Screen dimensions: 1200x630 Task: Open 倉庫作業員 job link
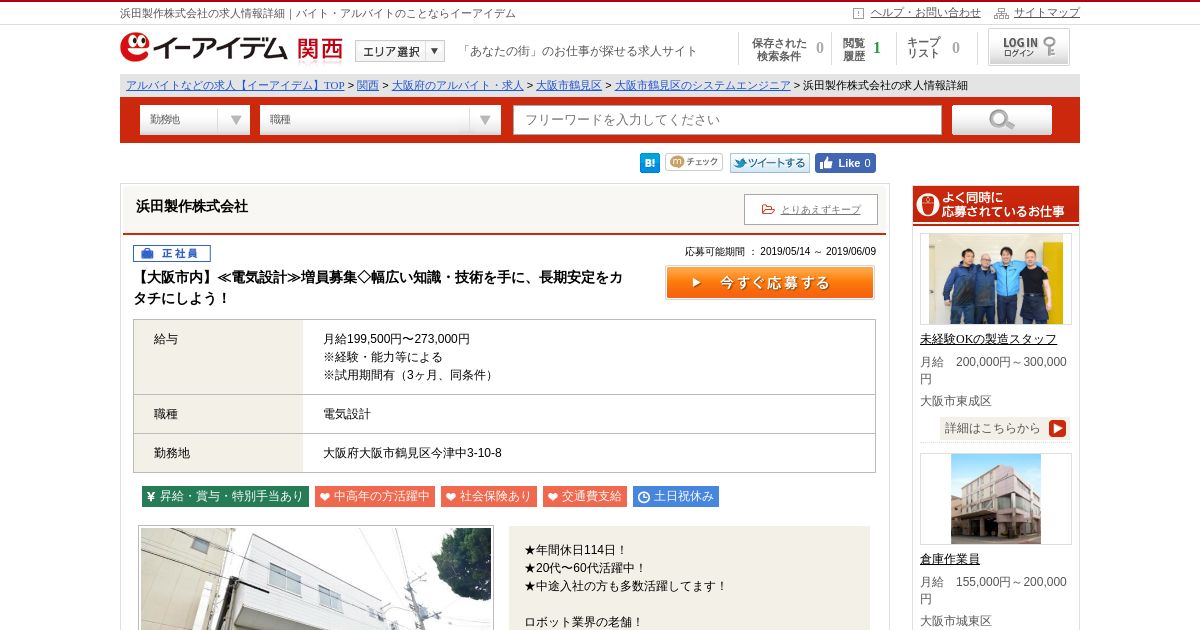click(950, 559)
